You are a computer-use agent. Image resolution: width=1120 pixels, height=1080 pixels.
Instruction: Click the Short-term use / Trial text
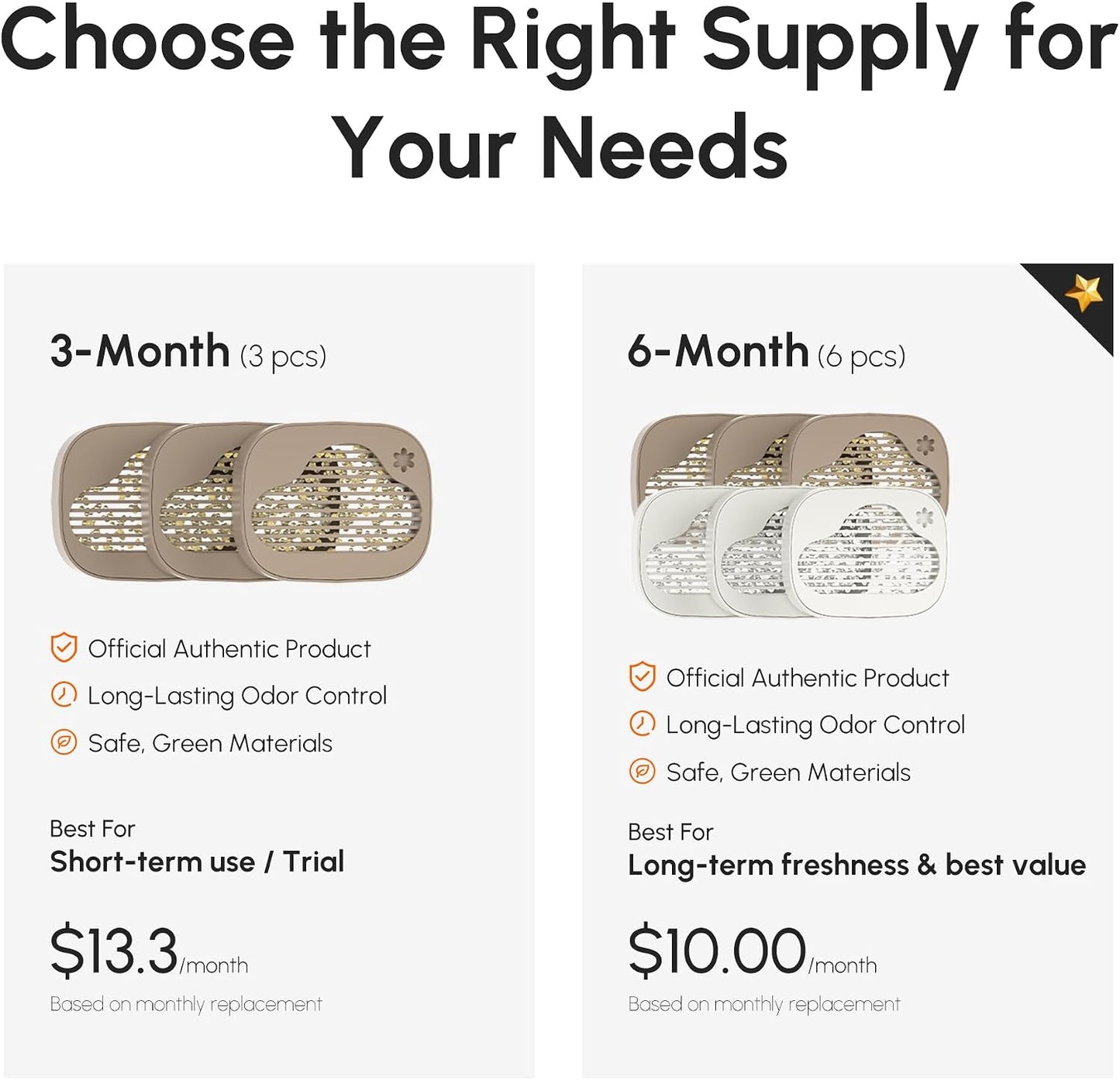pos(197,862)
